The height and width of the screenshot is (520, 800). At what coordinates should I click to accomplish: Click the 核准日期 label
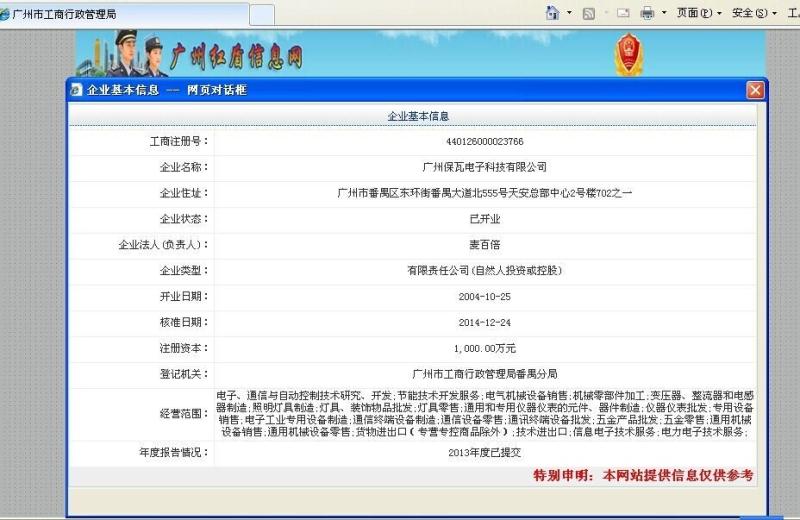click(x=184, y=323)
